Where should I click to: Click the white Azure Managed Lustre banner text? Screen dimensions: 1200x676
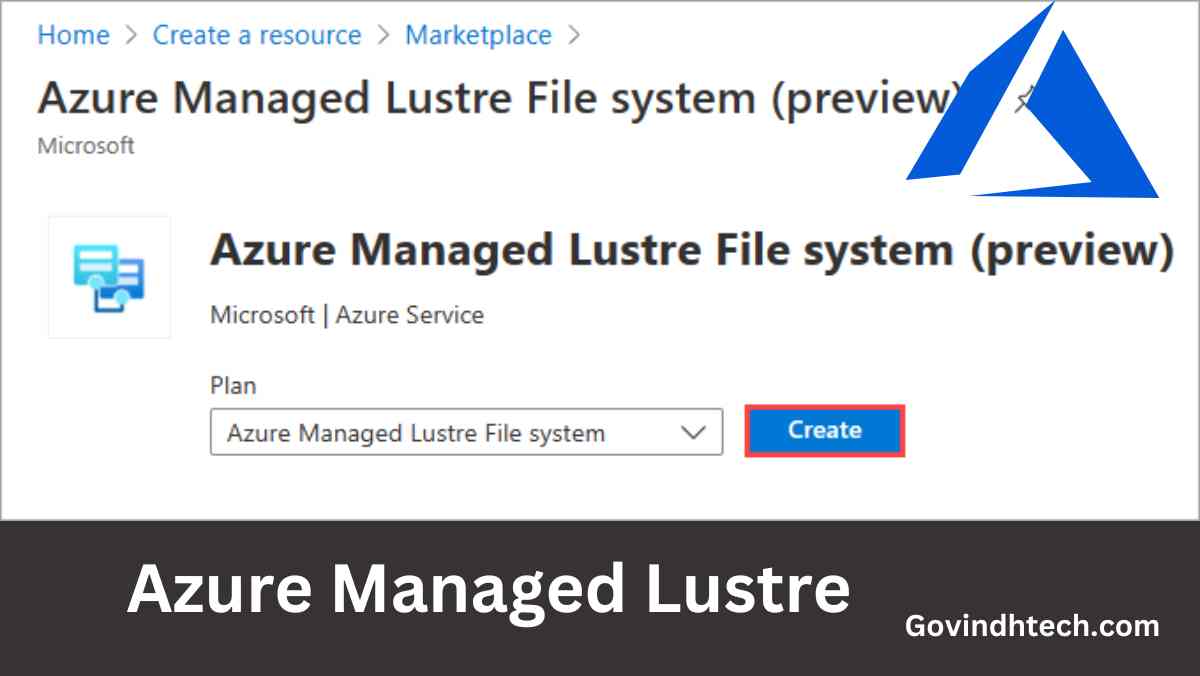click(x=488, y=590)
